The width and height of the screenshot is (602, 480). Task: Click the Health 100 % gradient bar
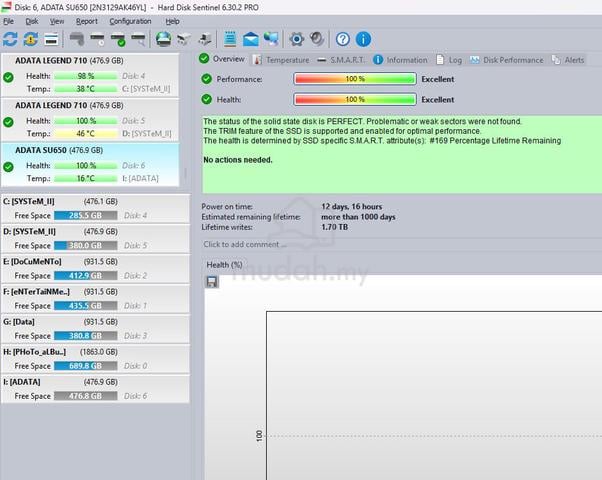(x=355, y=99)
